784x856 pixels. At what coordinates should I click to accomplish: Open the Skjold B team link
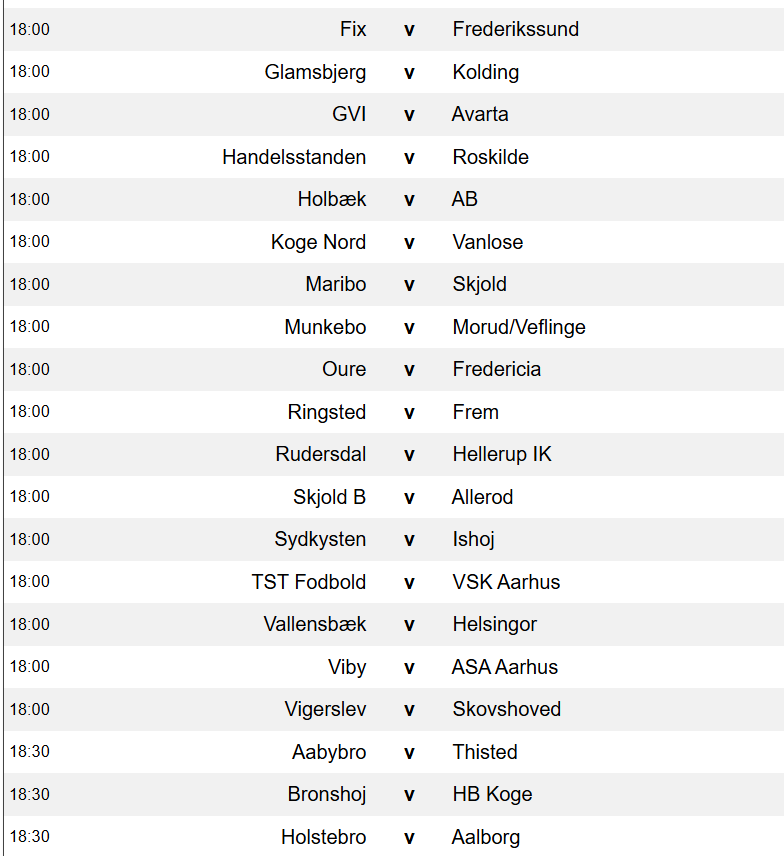point(329,497)
